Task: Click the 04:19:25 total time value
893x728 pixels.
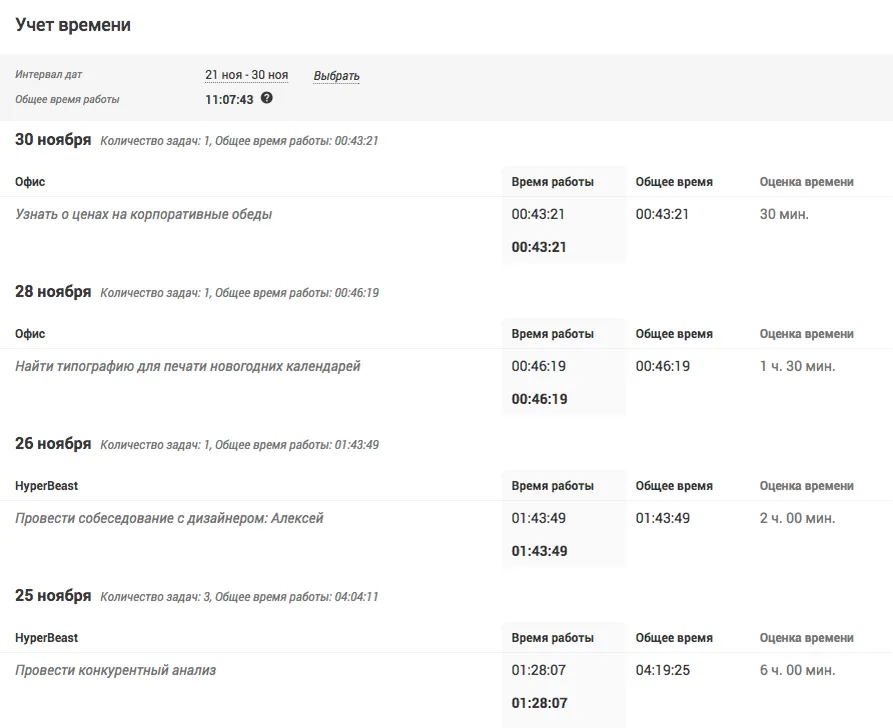Action: (x=663, y=670)
